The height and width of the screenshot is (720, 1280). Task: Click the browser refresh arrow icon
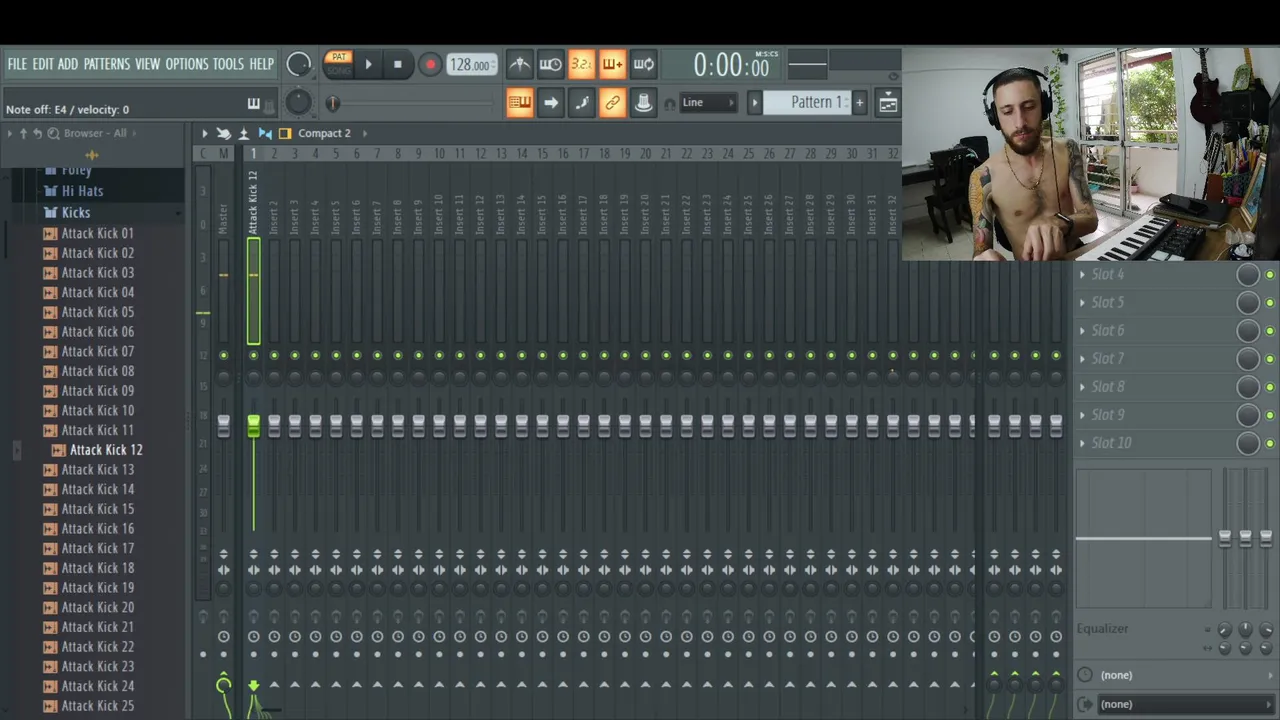click(x=37, y=133)
